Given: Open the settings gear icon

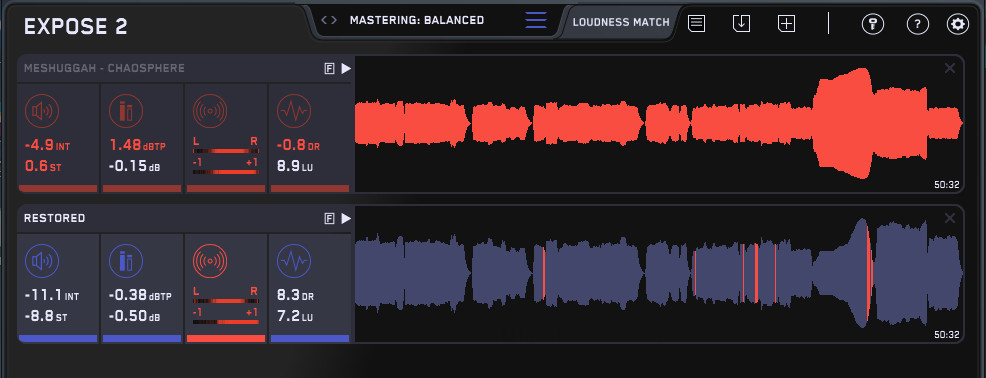Looking at the screenshot, I should tap(958, 24).
